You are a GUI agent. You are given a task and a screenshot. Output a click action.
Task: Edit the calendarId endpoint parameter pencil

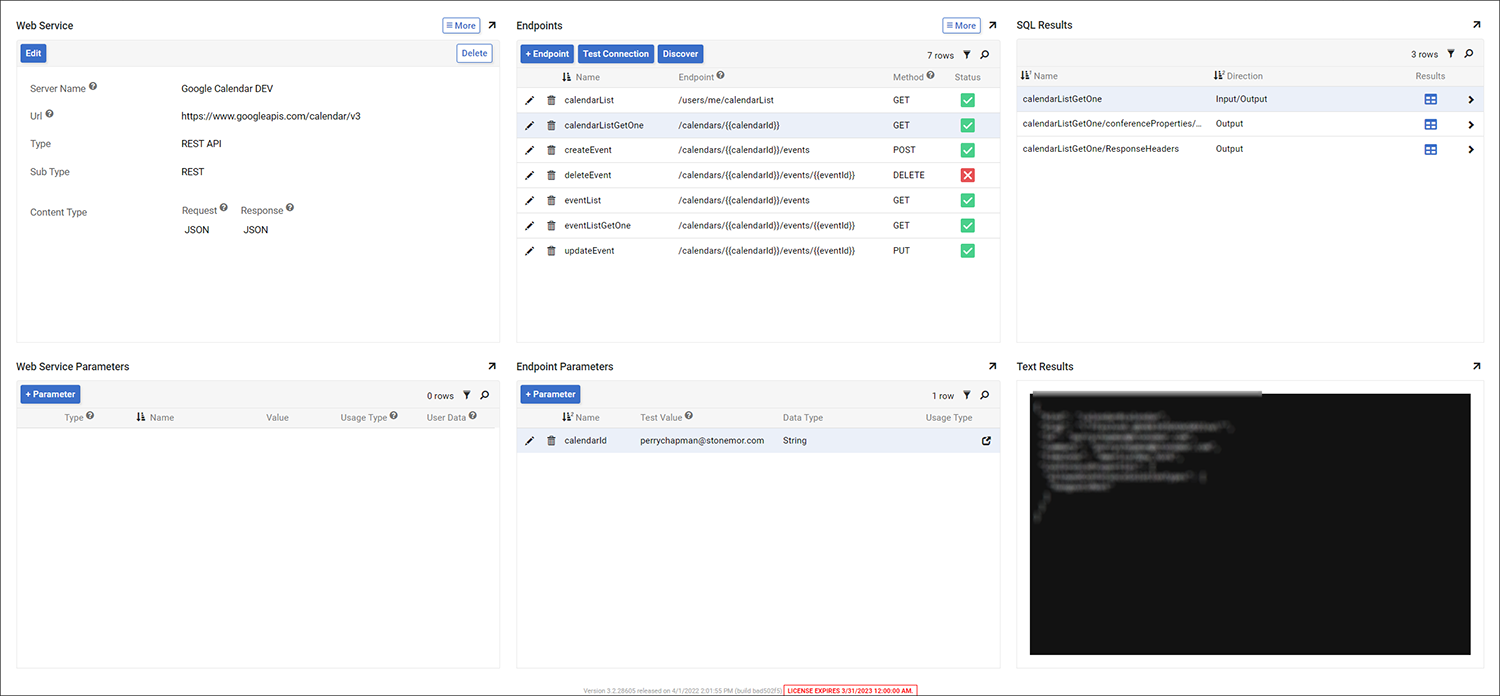pos(530,441)
